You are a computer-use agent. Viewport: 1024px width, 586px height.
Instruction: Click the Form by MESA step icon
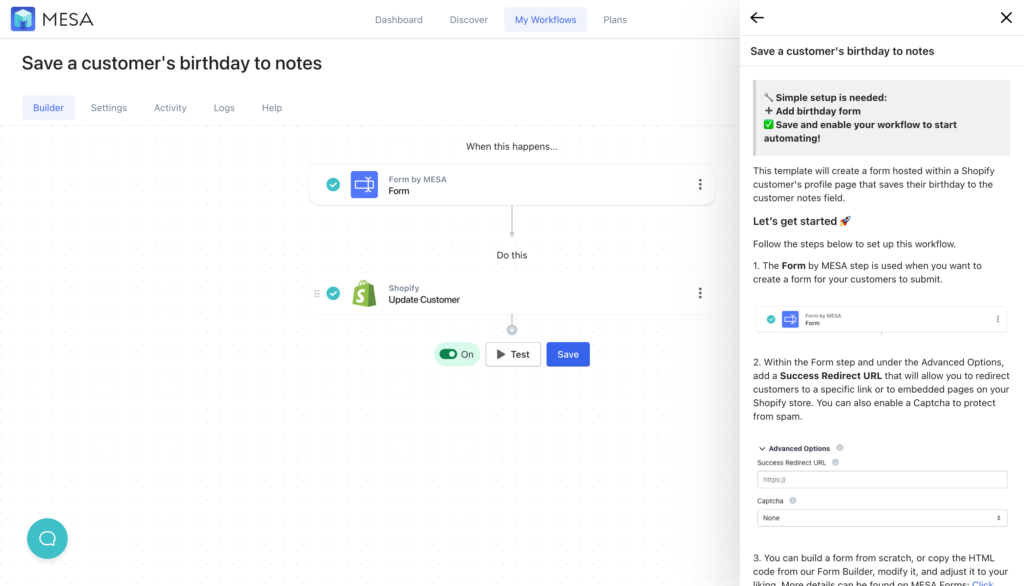(364, 184)
